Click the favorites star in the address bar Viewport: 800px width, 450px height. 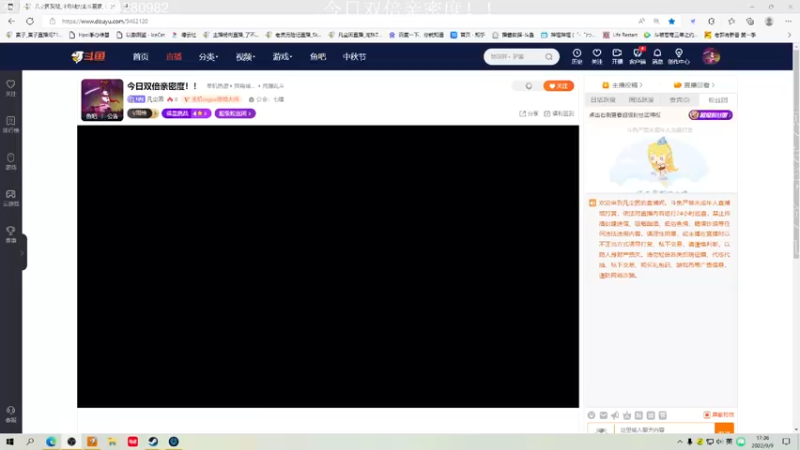click(x=671, y=21)
